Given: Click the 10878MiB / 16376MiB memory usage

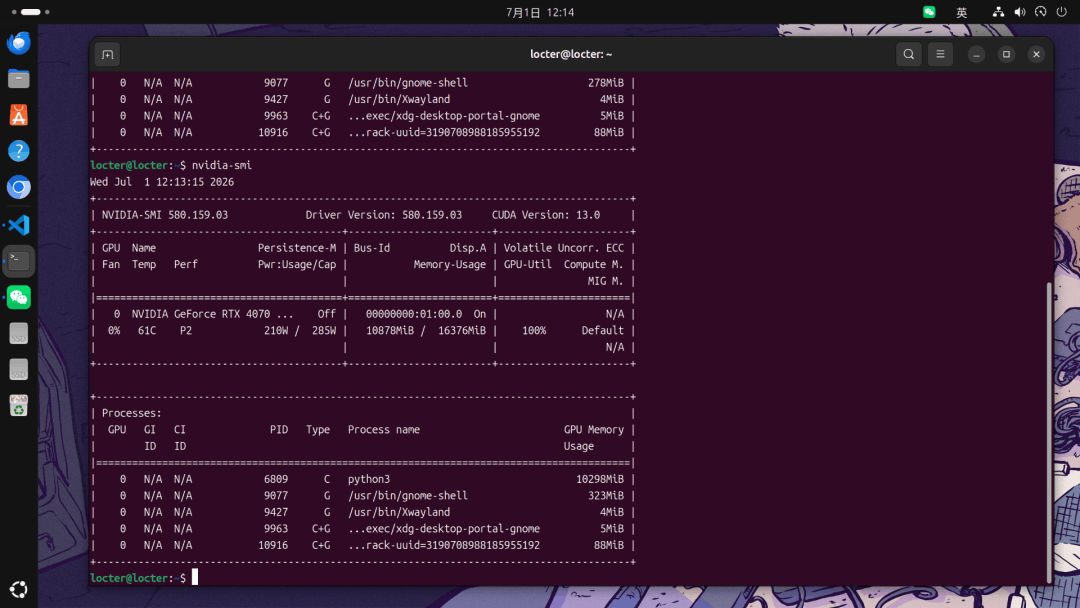Looking at the screenshot, I should tap(426, 331).
